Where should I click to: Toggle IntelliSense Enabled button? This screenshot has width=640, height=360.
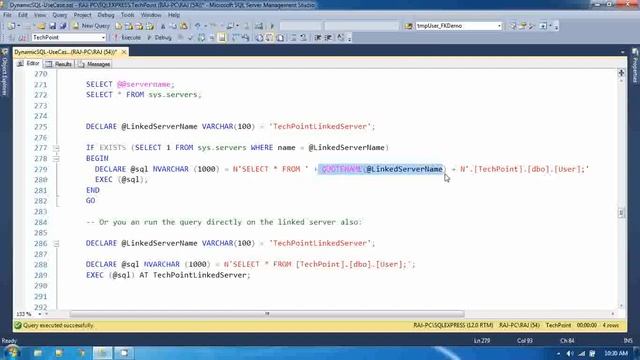[222, 38]
